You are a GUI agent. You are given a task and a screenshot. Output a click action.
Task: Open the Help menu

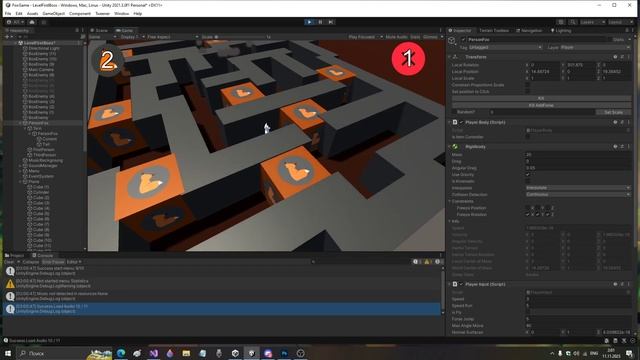[x=138, y=13]
